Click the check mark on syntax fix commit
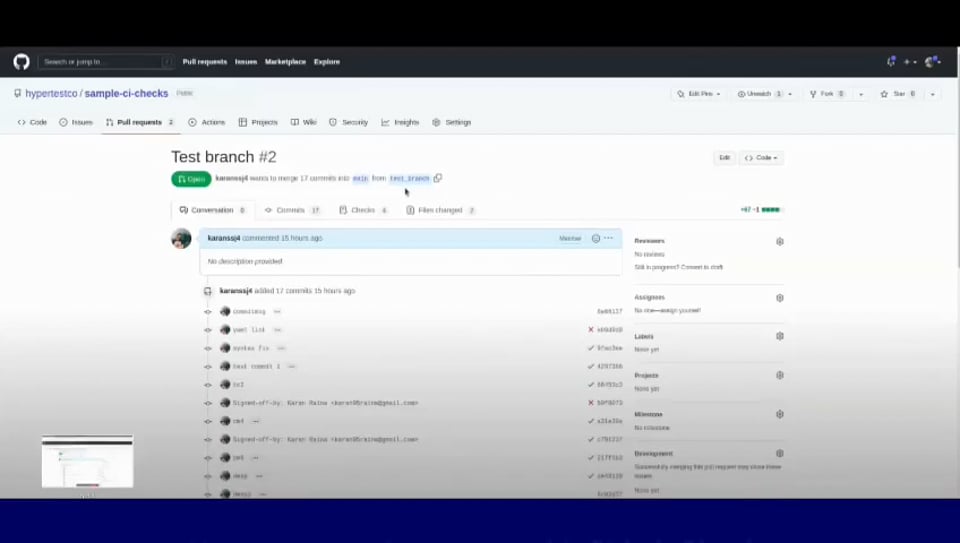This screenshot has height=543, width=960. click(591, 348)
